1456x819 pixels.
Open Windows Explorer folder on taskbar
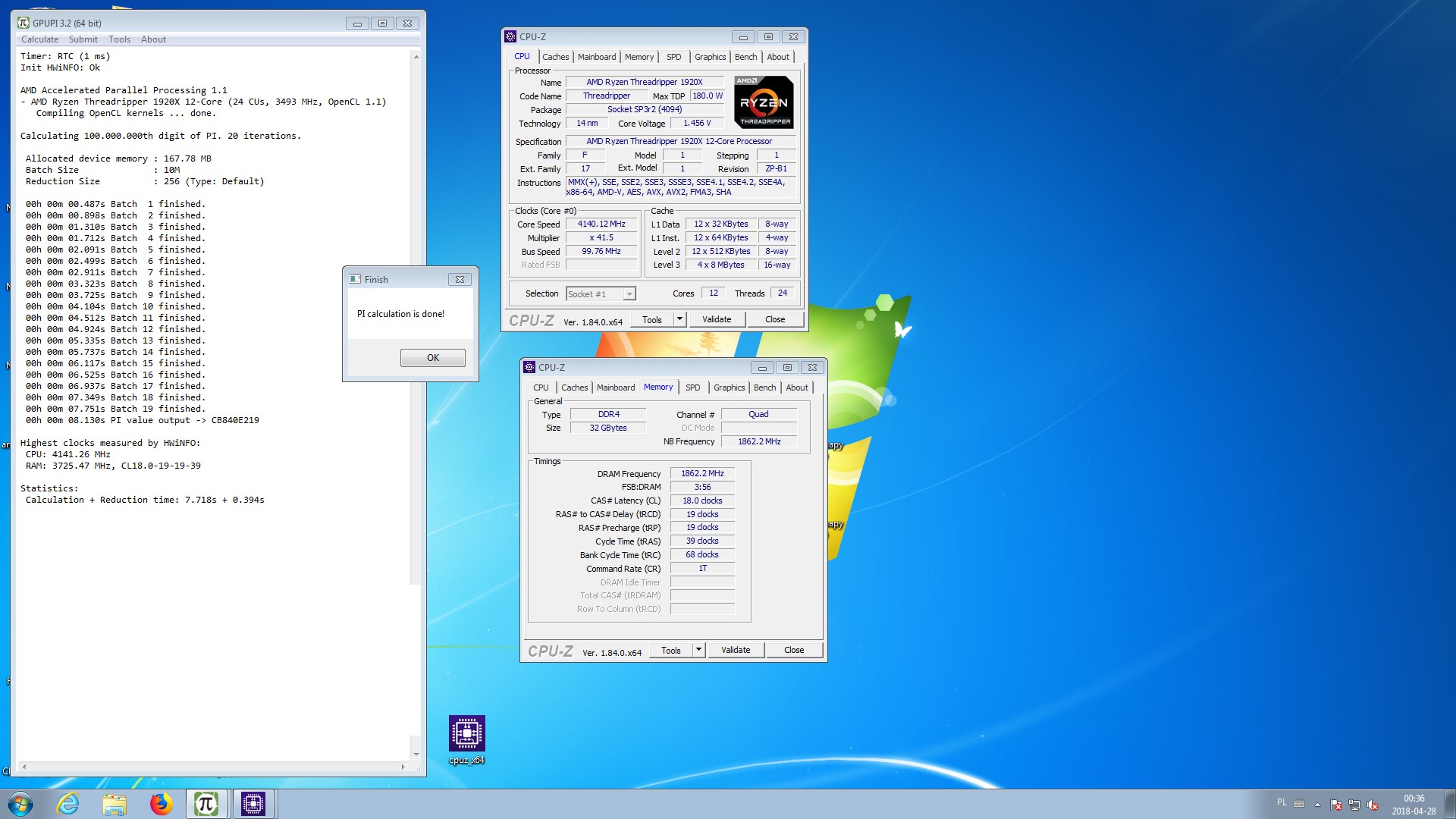pyautogui.click(x=115, y=804)
